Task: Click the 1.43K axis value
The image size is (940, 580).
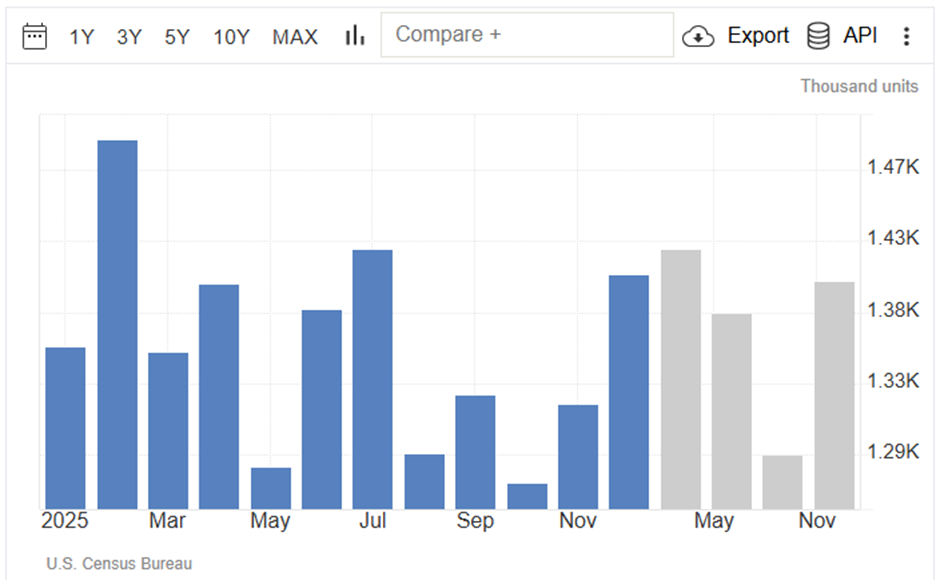Action: [x=893, y=238]
